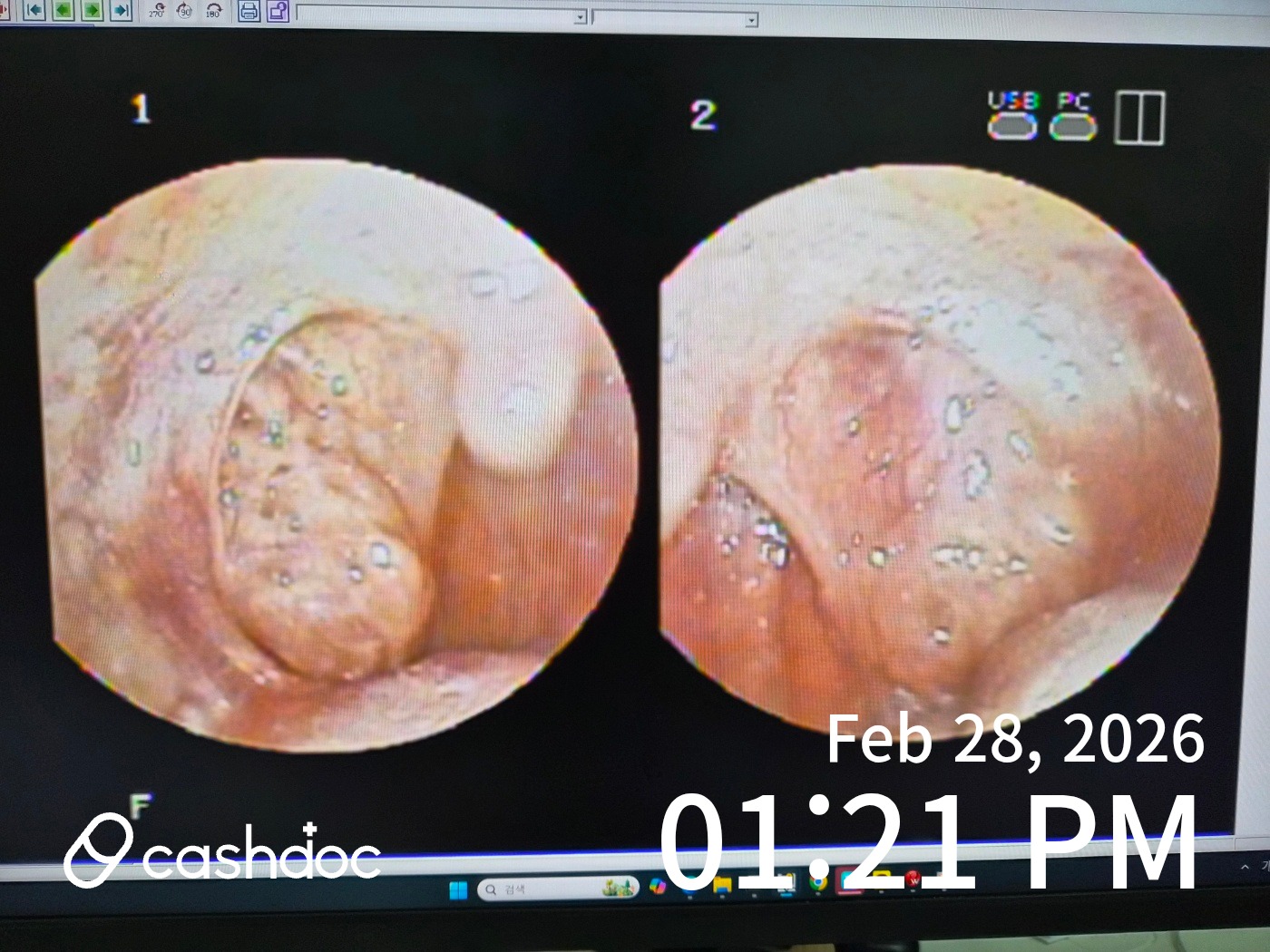This screenshot has width=1270, height=952.
Task: Jump to the last image arrow
Action: pos(121,10)
